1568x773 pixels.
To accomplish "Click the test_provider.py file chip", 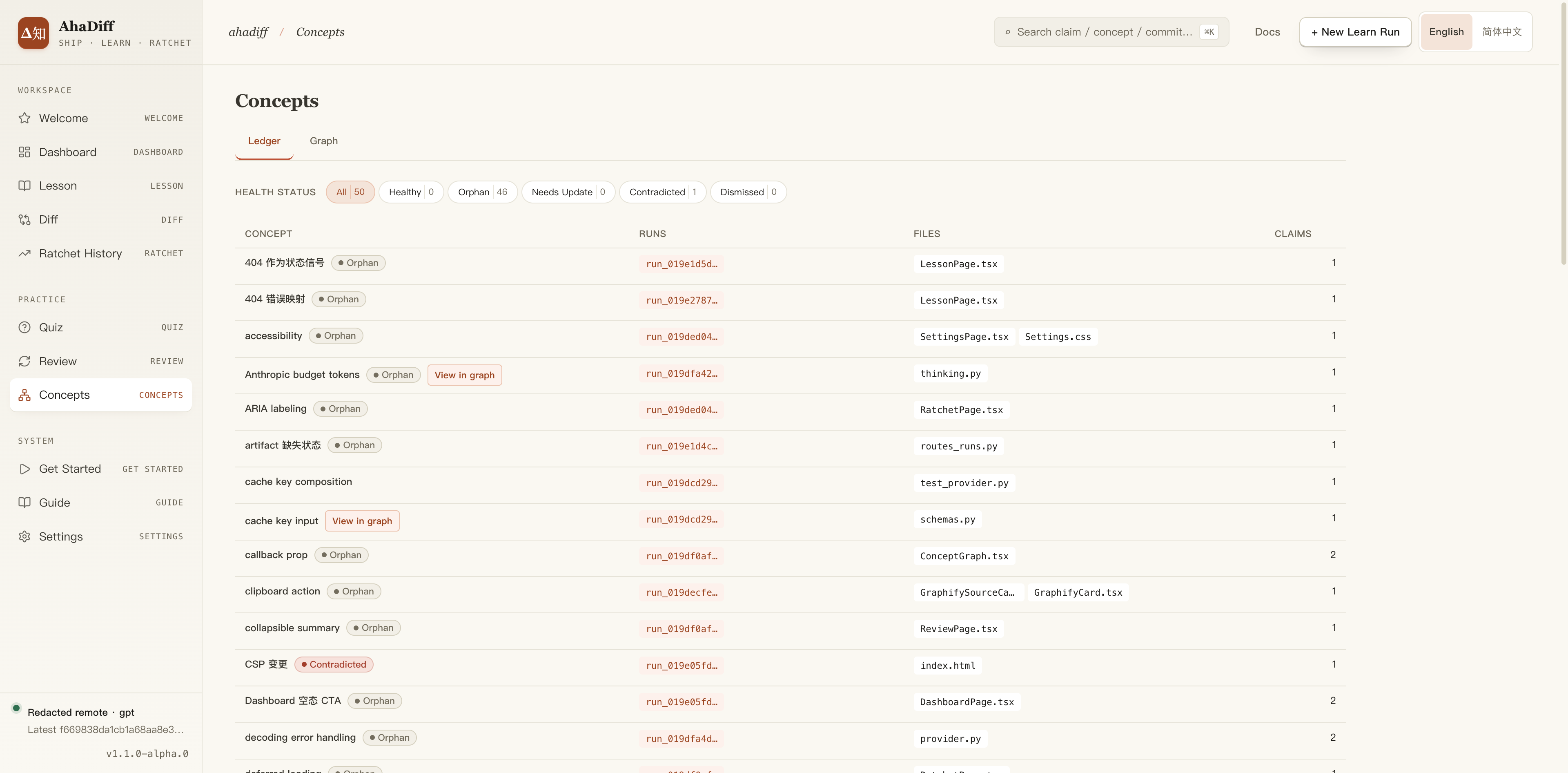I will tap(964, 483).
